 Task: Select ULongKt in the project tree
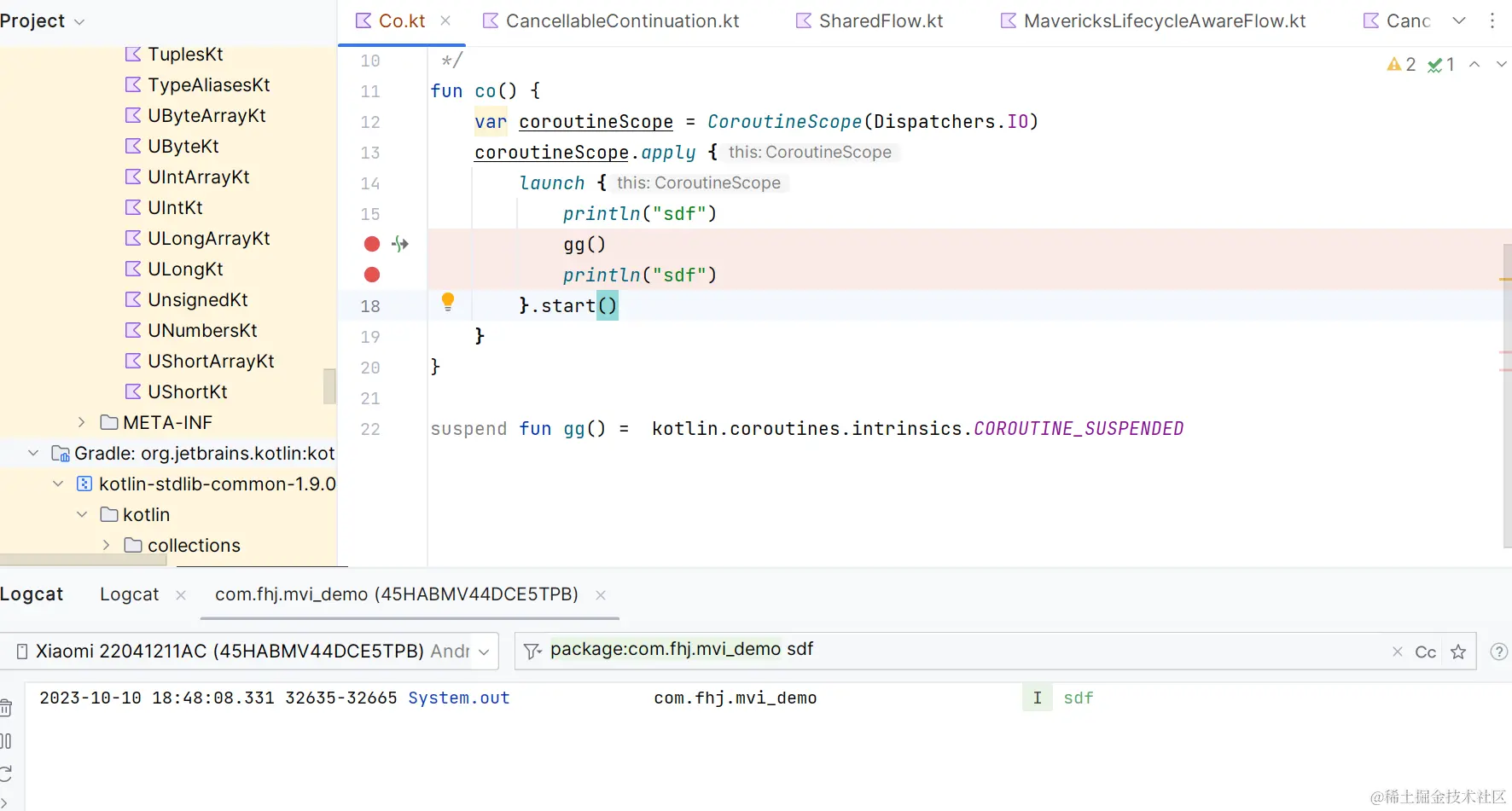[x=185, y=269]
